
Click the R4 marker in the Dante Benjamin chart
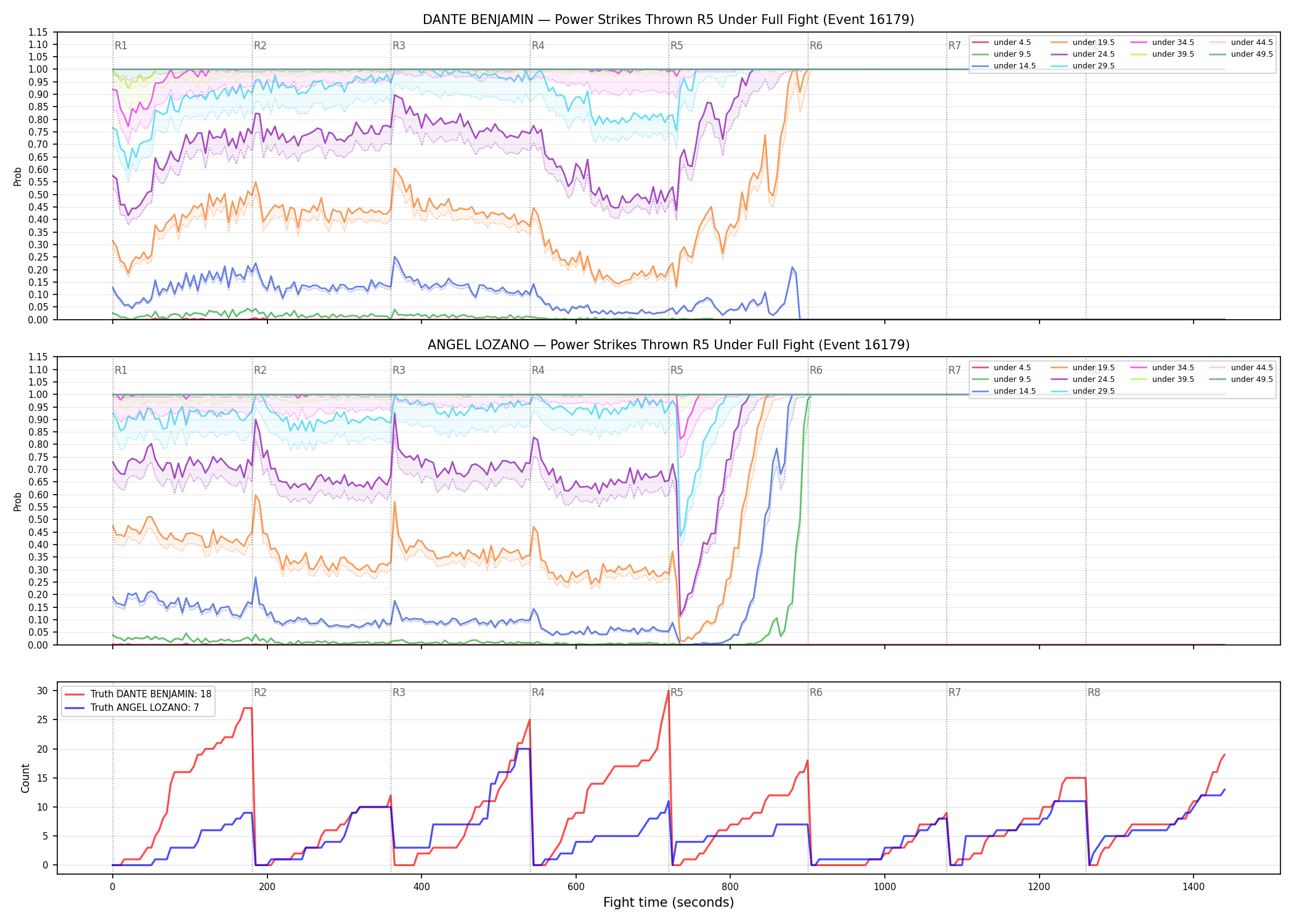click(538, 46)
